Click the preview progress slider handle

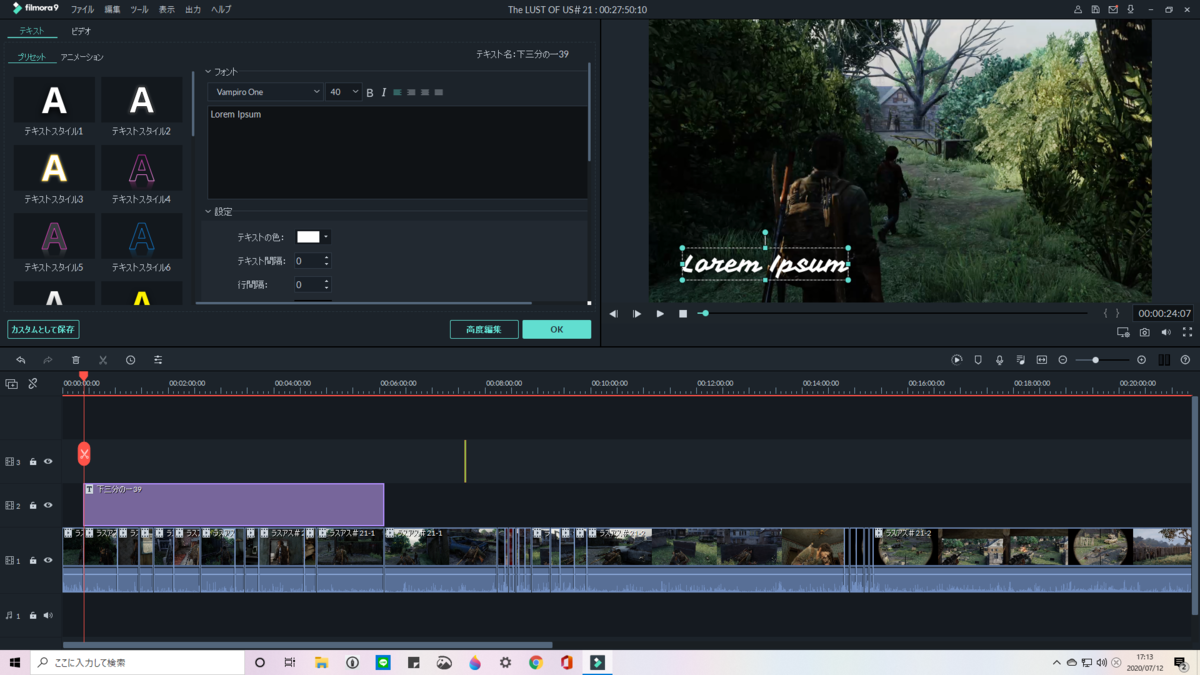click(x=704, y=314)
